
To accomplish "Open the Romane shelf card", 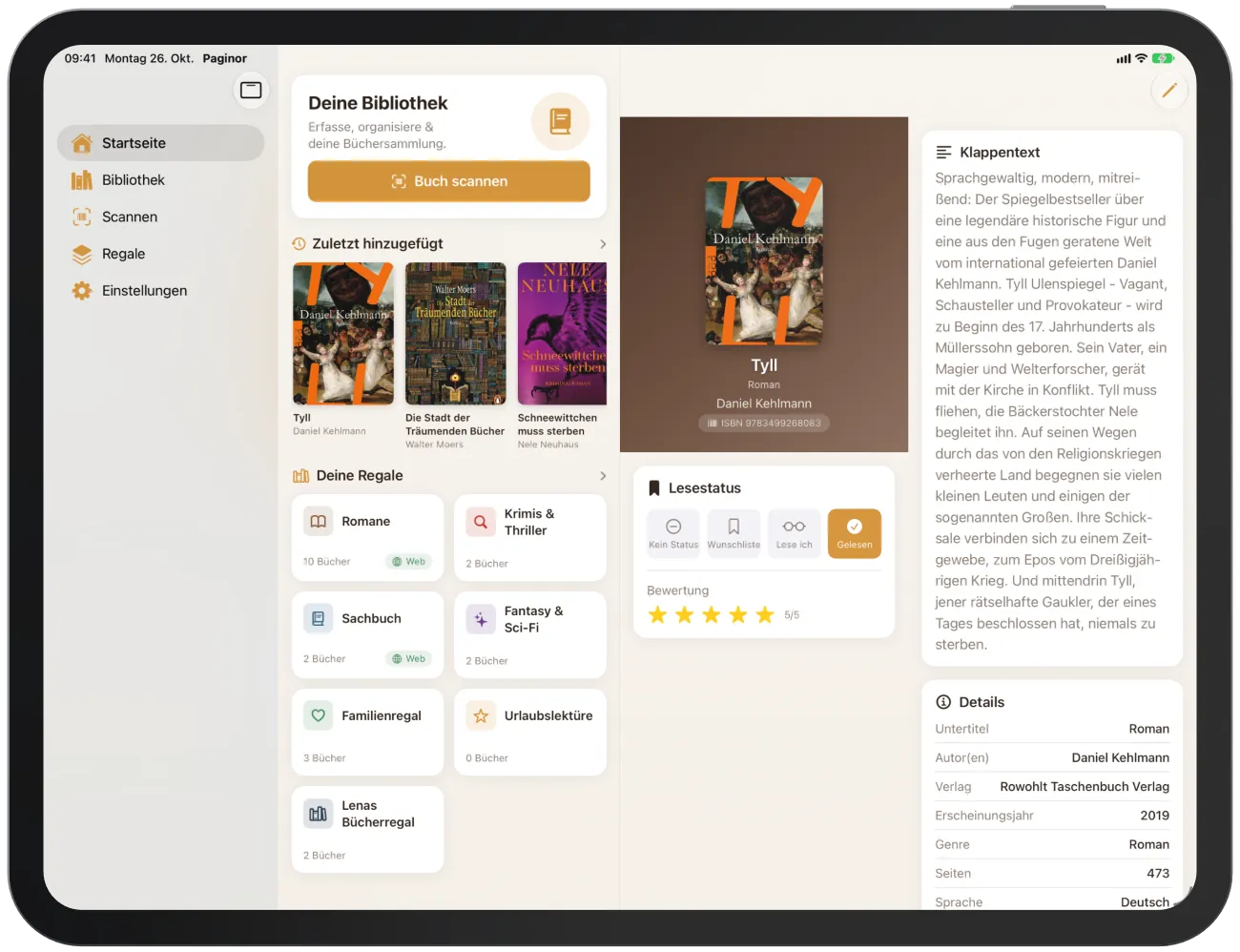I will click(367, 537).
